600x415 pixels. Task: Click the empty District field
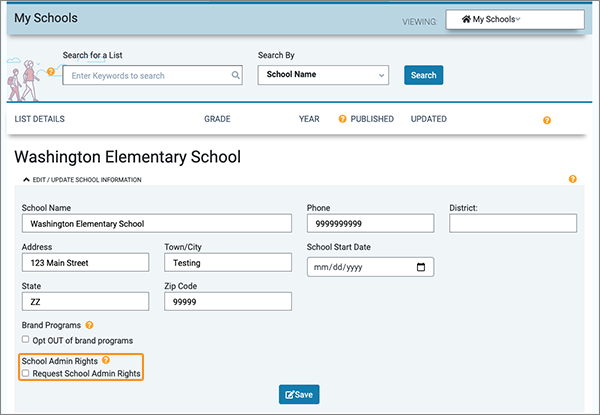pyautogui.click(x=513, y=223)
